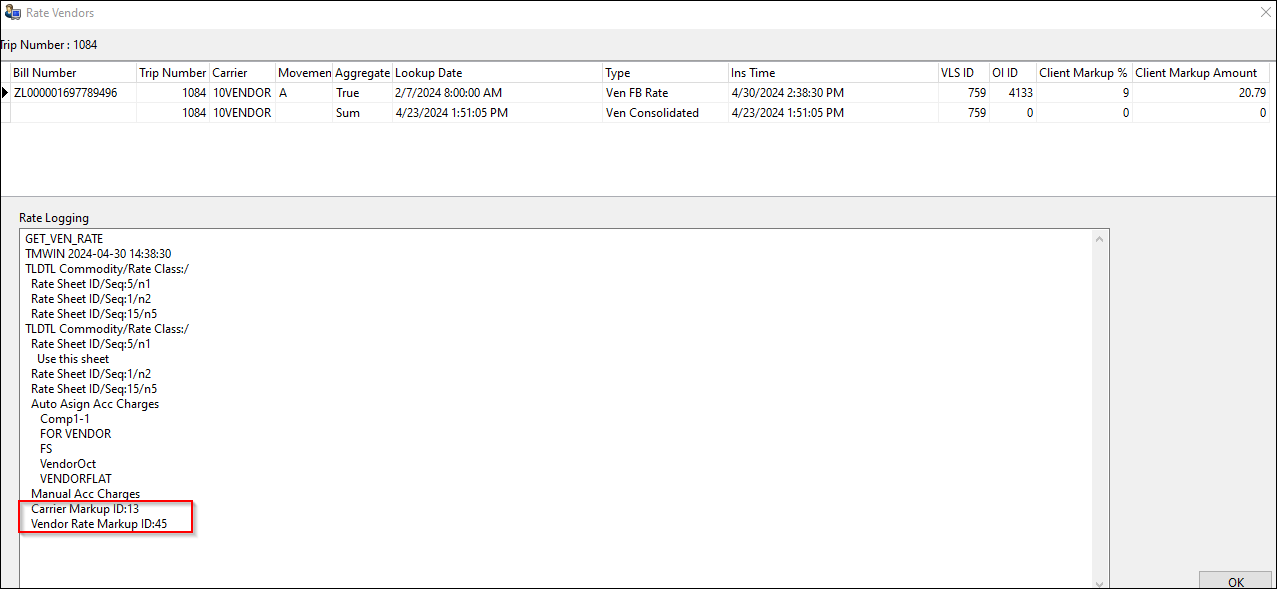Click Ins Time 4/30/2024 2:38:30 PM

coord(832,93)
